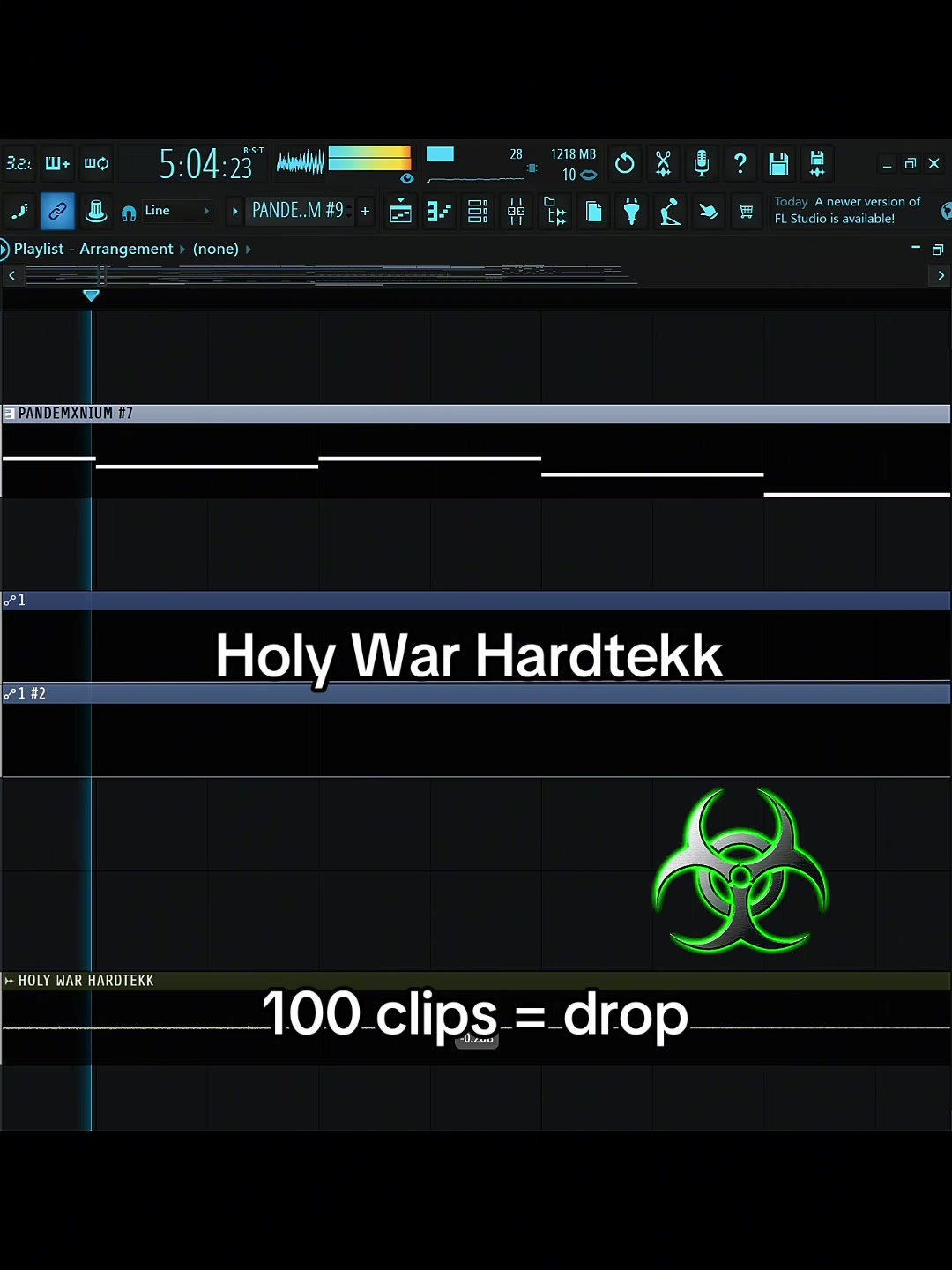Click the eye icon below the peak meter
Viewport: 952px width, 1270px height.
click(x=406, y=178)
